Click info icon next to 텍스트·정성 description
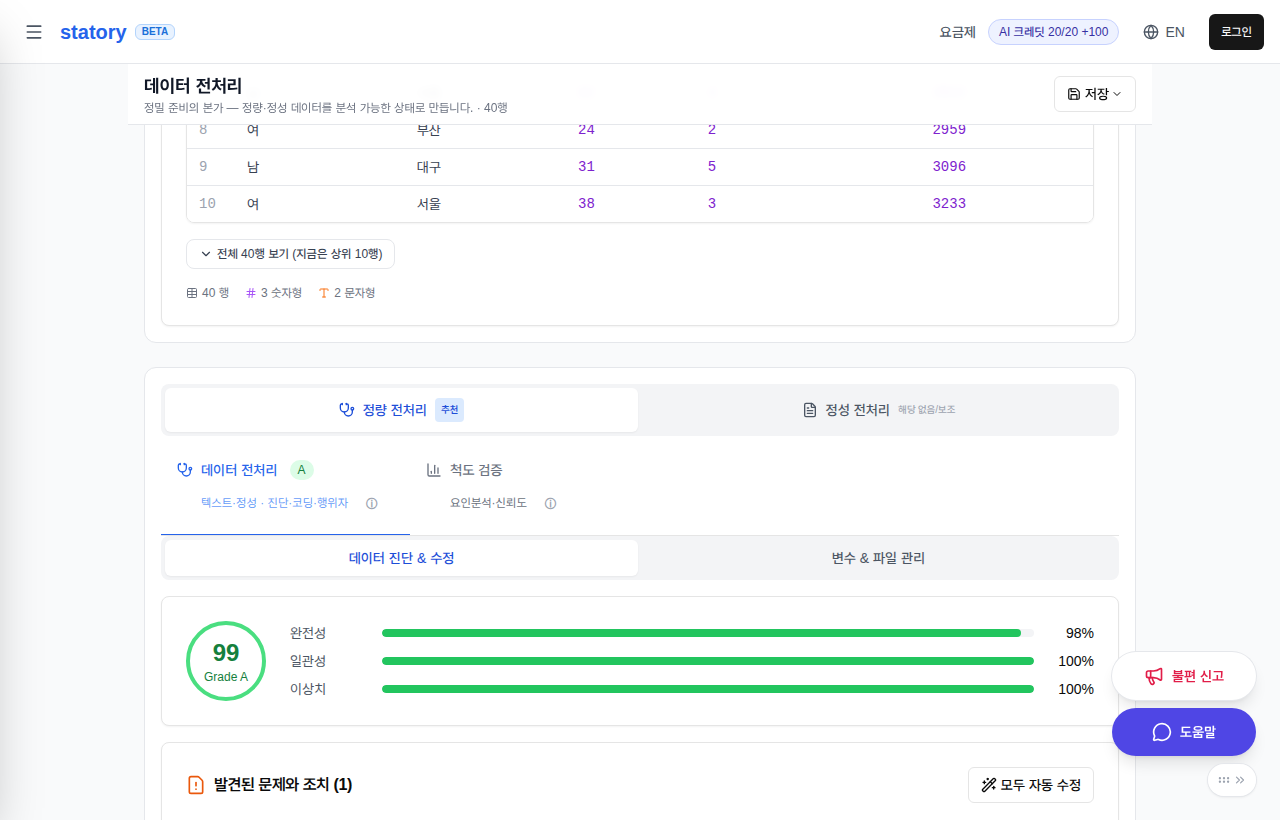 pos(372,504)
